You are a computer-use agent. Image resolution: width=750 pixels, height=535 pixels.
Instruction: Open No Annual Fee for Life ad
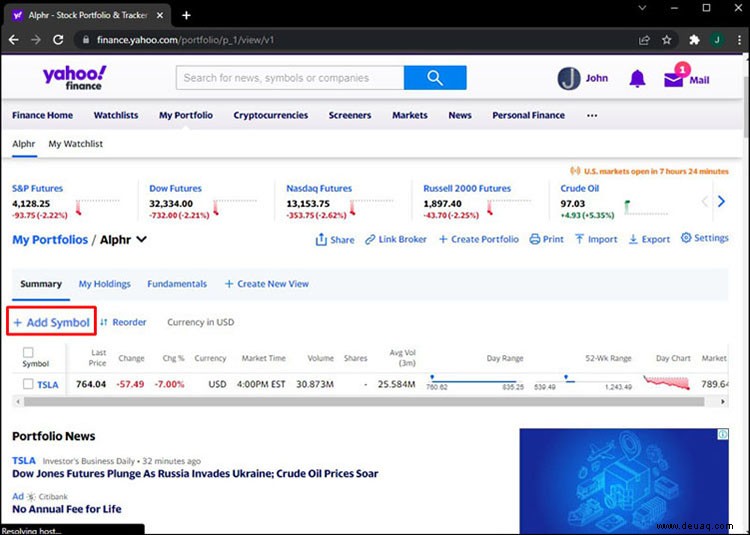coord(67,509)
